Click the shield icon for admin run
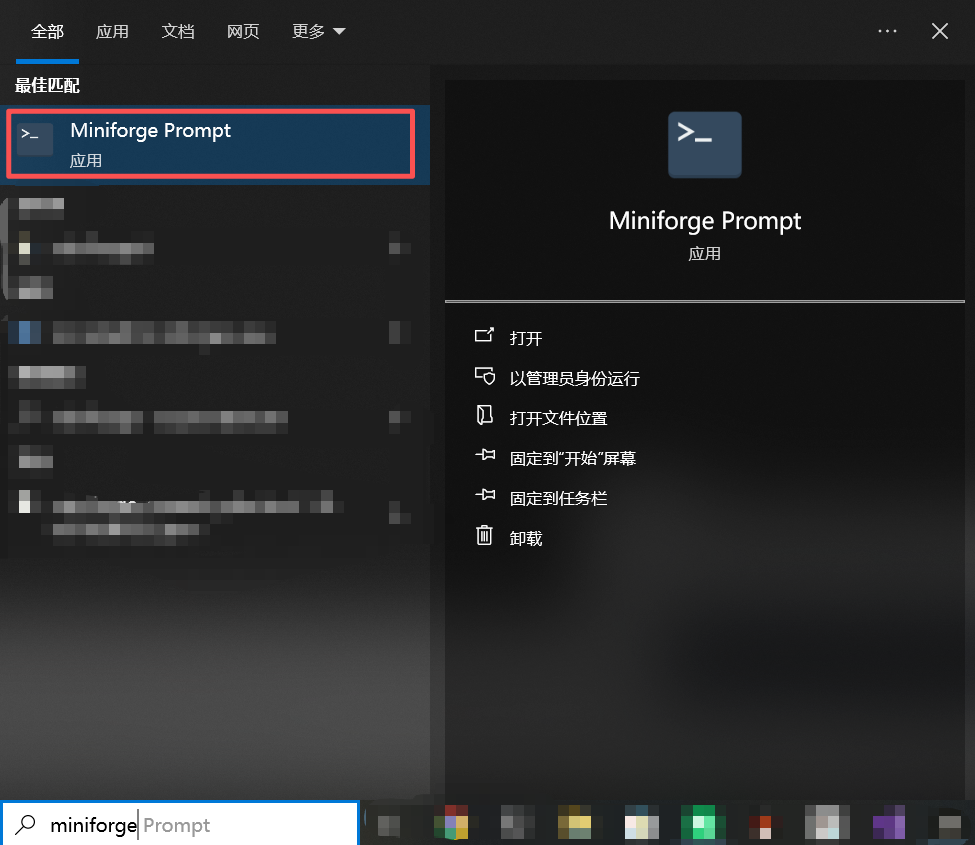 pos(484,376)
